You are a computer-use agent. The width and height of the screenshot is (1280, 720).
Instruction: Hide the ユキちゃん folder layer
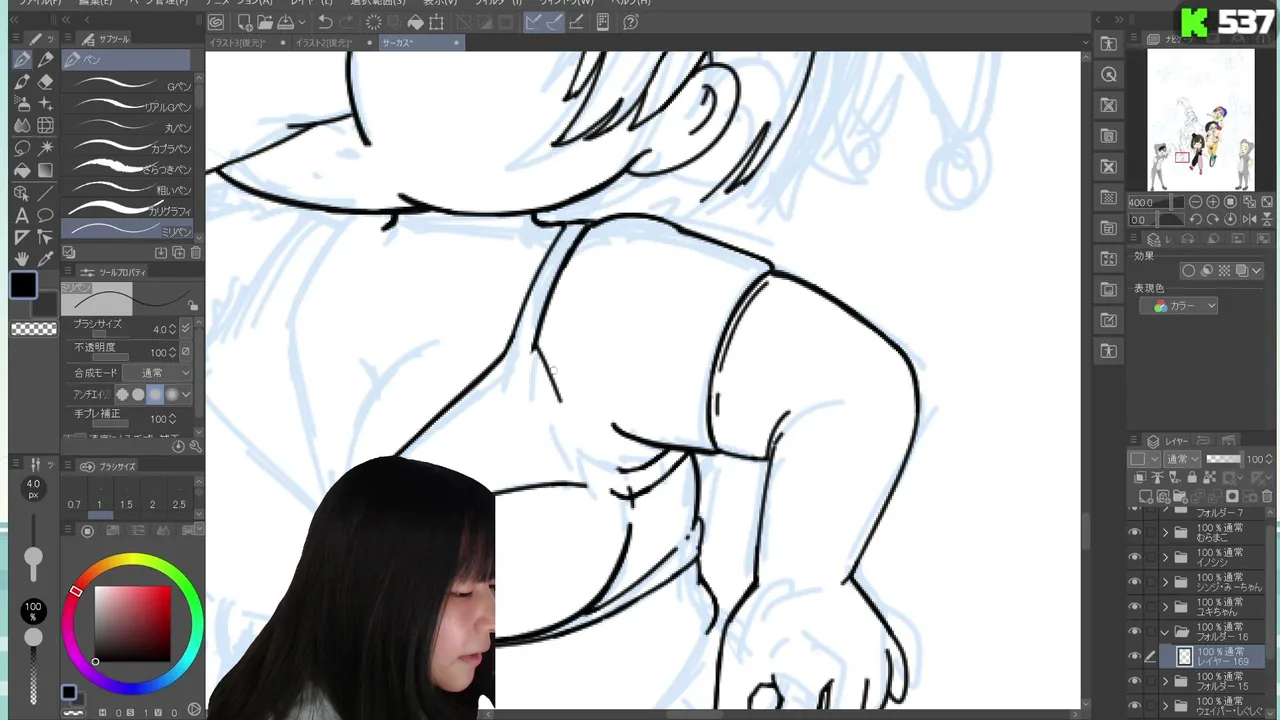[1134, 607]
